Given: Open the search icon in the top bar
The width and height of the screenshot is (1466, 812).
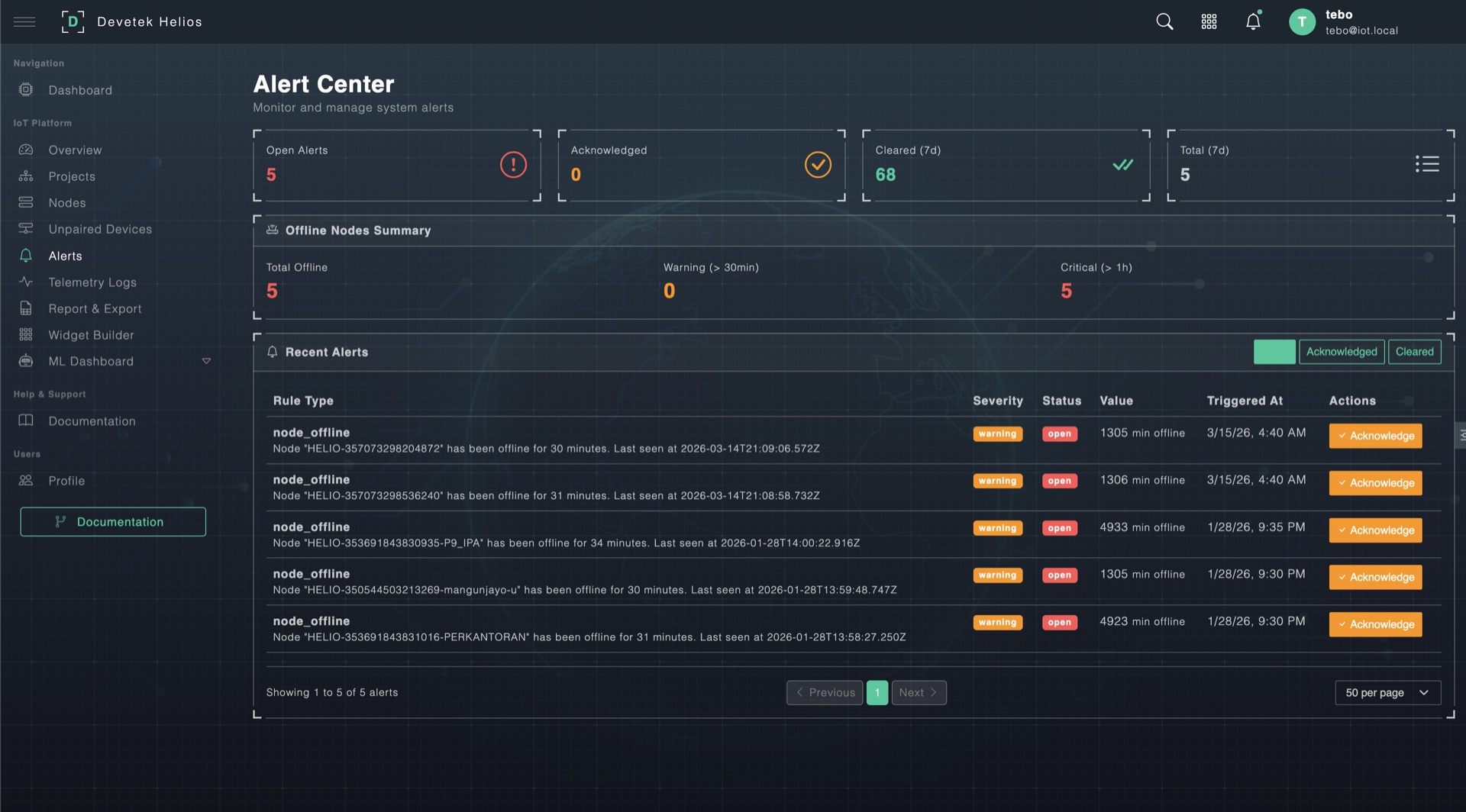Looking at the screenshot, I should pyautogui.click(x=1164, y=21).
